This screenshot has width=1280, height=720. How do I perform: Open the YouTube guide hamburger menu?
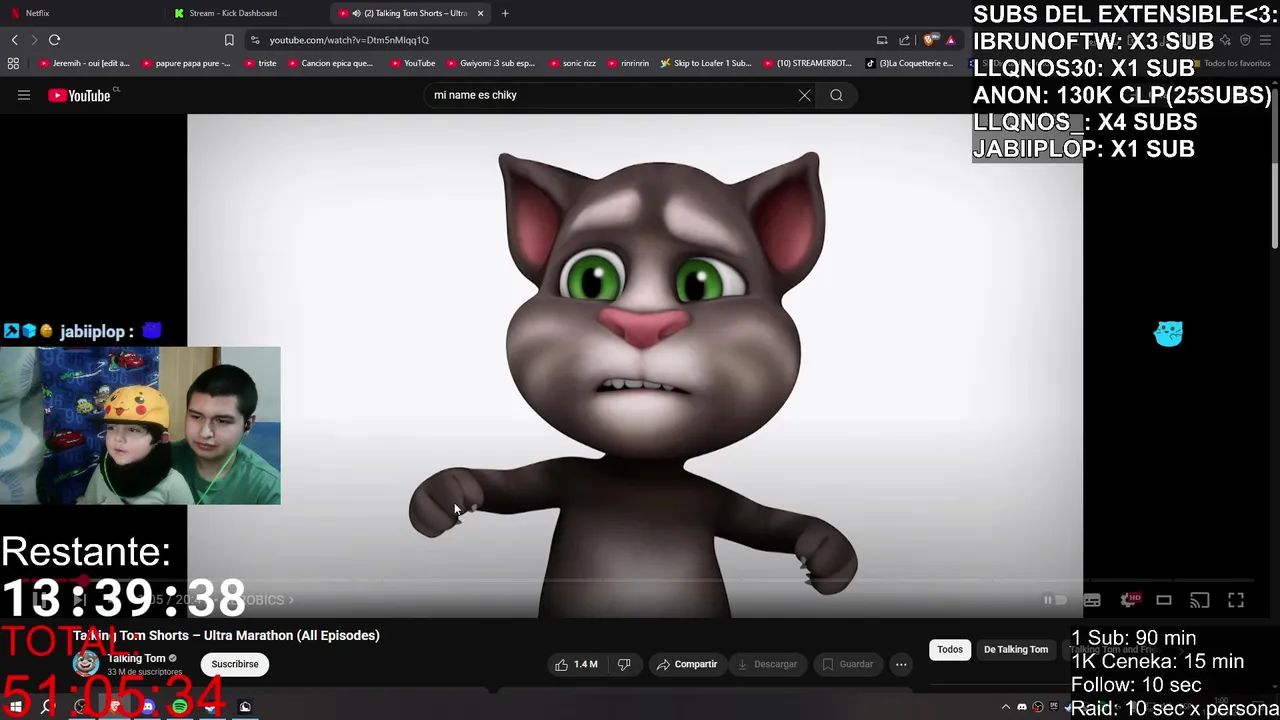[x=24, y=95]
